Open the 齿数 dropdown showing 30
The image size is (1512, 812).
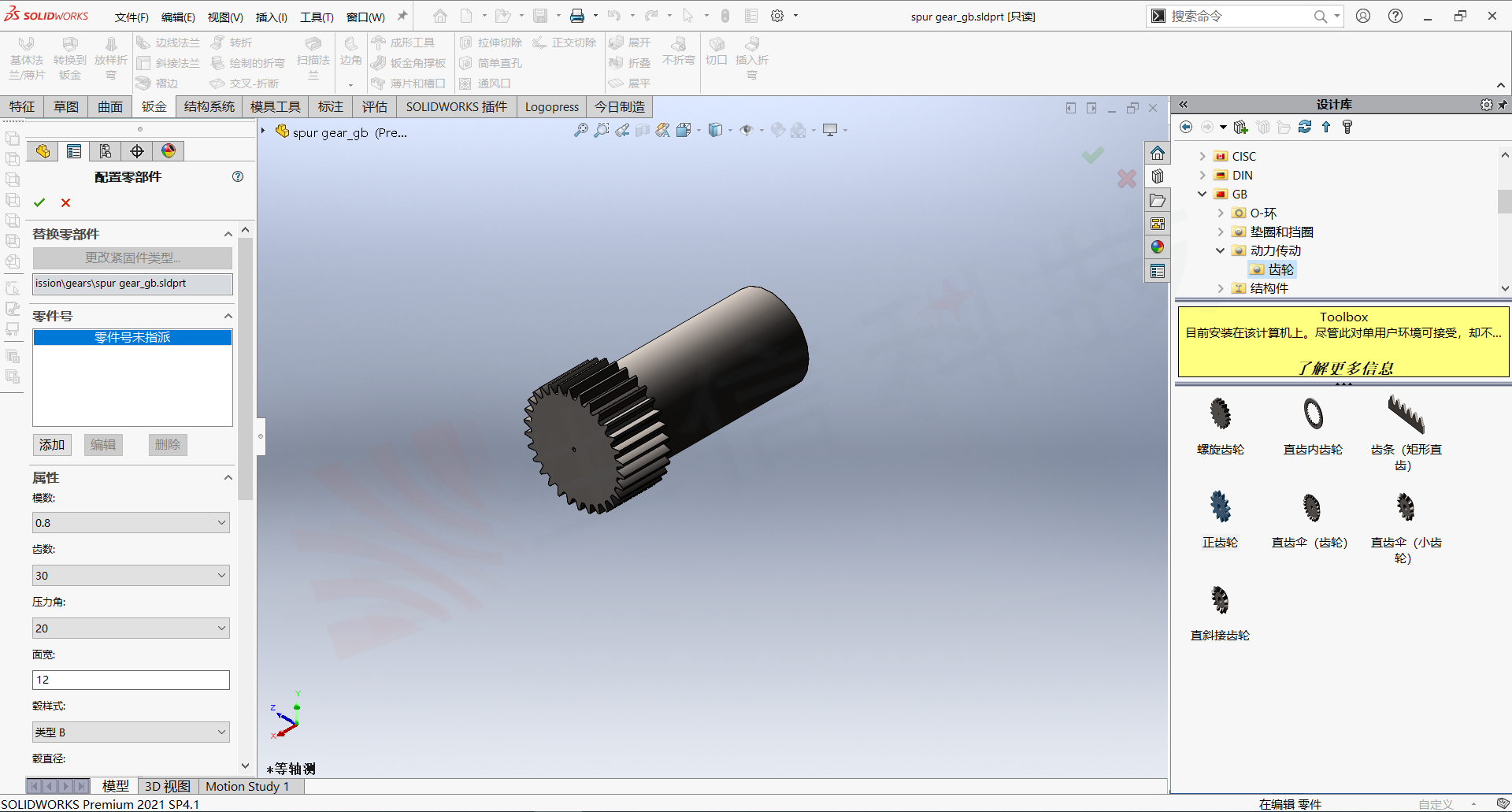(131, 576)
